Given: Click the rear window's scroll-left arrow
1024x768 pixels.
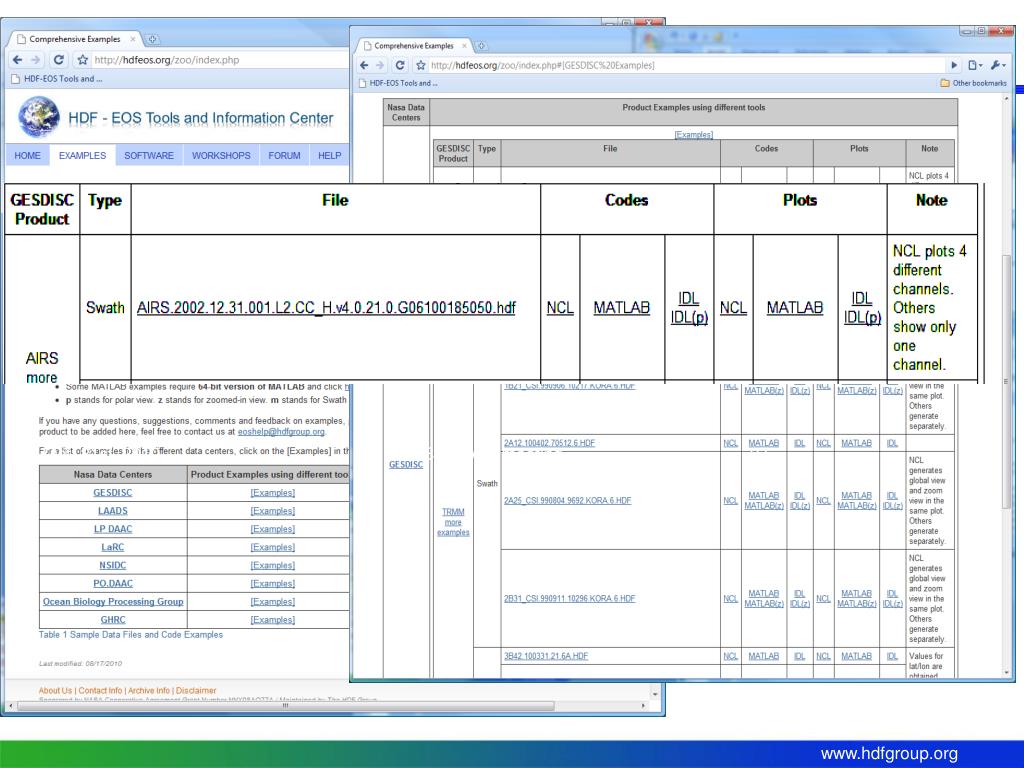Looking at the screenshot, I should click(9, 706).
